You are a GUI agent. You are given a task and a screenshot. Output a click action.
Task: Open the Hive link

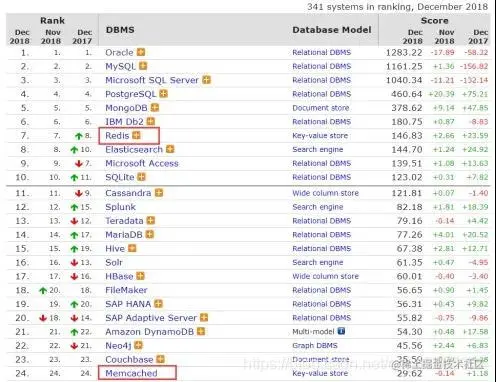[115, 249]
